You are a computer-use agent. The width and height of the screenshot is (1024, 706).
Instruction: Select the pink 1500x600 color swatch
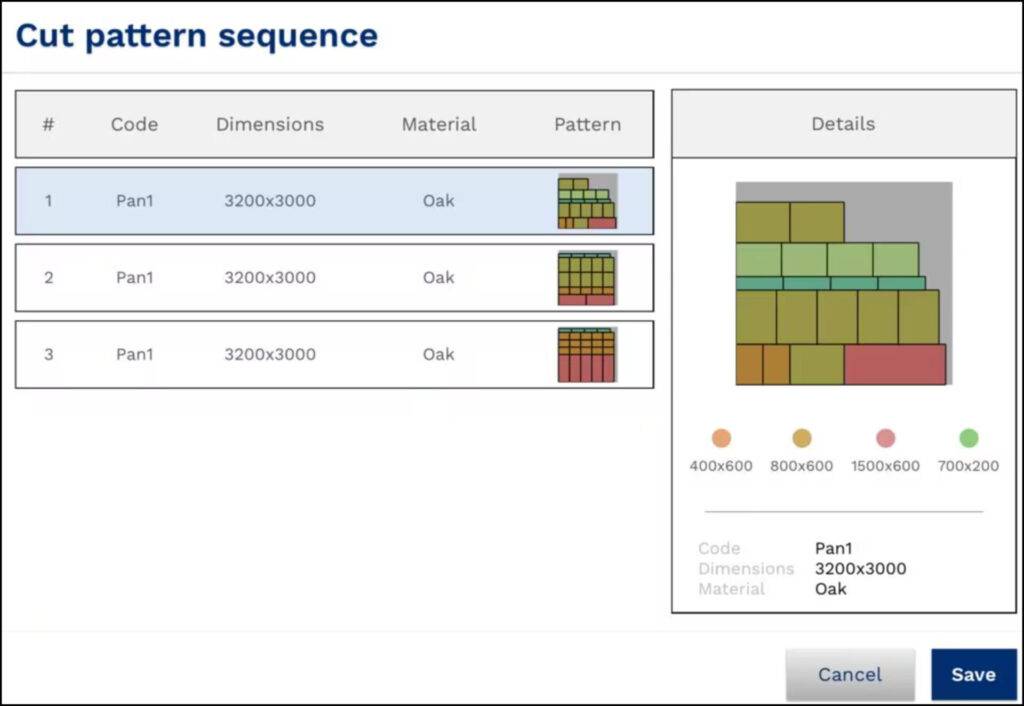point(886,437)
